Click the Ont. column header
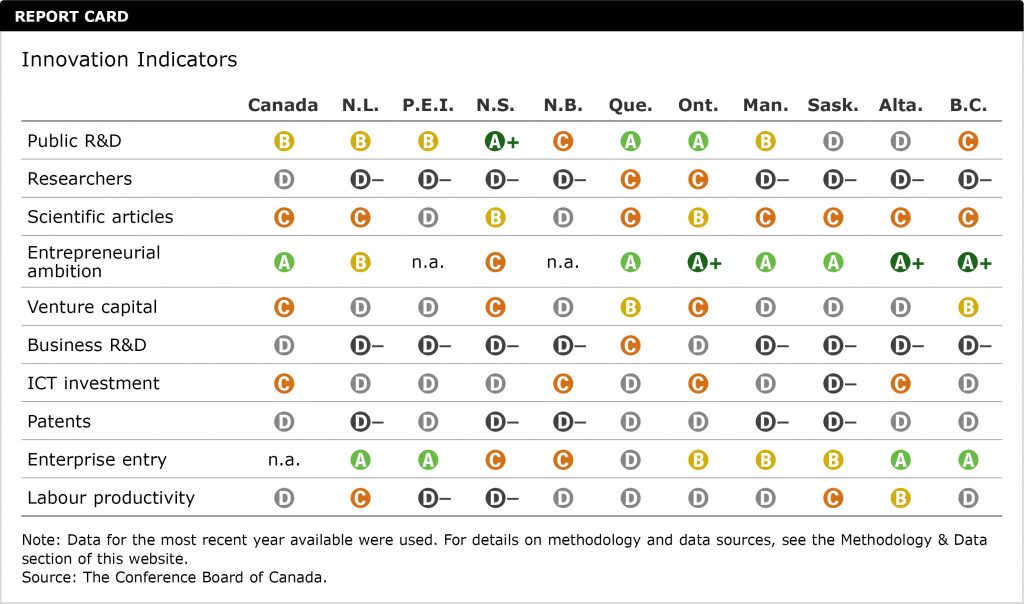This screenshot has width=1024, height=604. (x=698, y=105)
